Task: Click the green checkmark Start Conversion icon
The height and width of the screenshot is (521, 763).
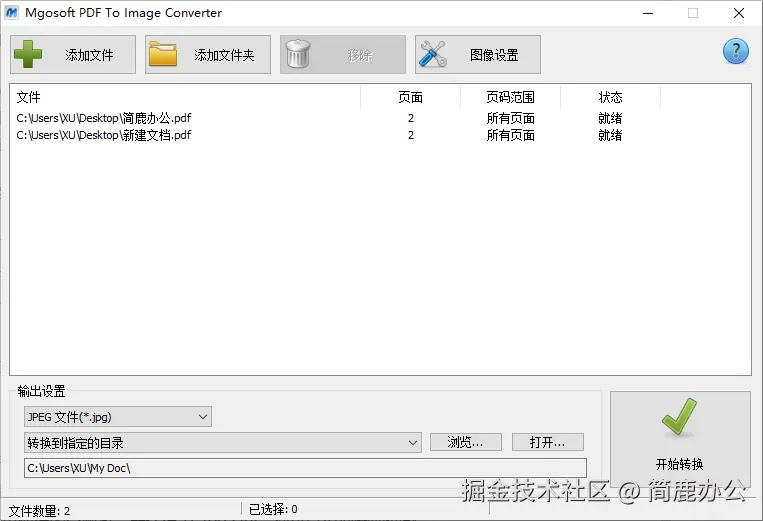Action: click(x=679, y=416)
